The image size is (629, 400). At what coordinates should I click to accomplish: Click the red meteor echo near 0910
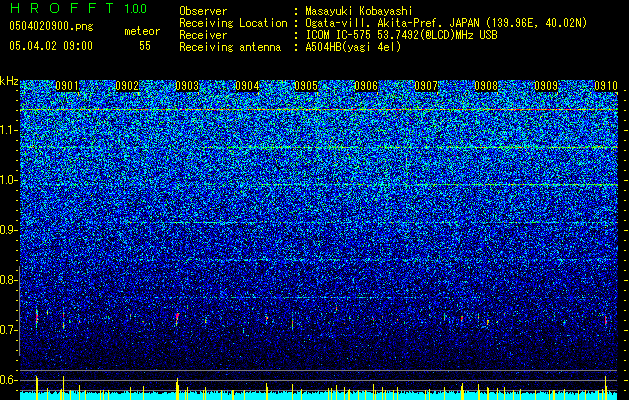point(605,320)
